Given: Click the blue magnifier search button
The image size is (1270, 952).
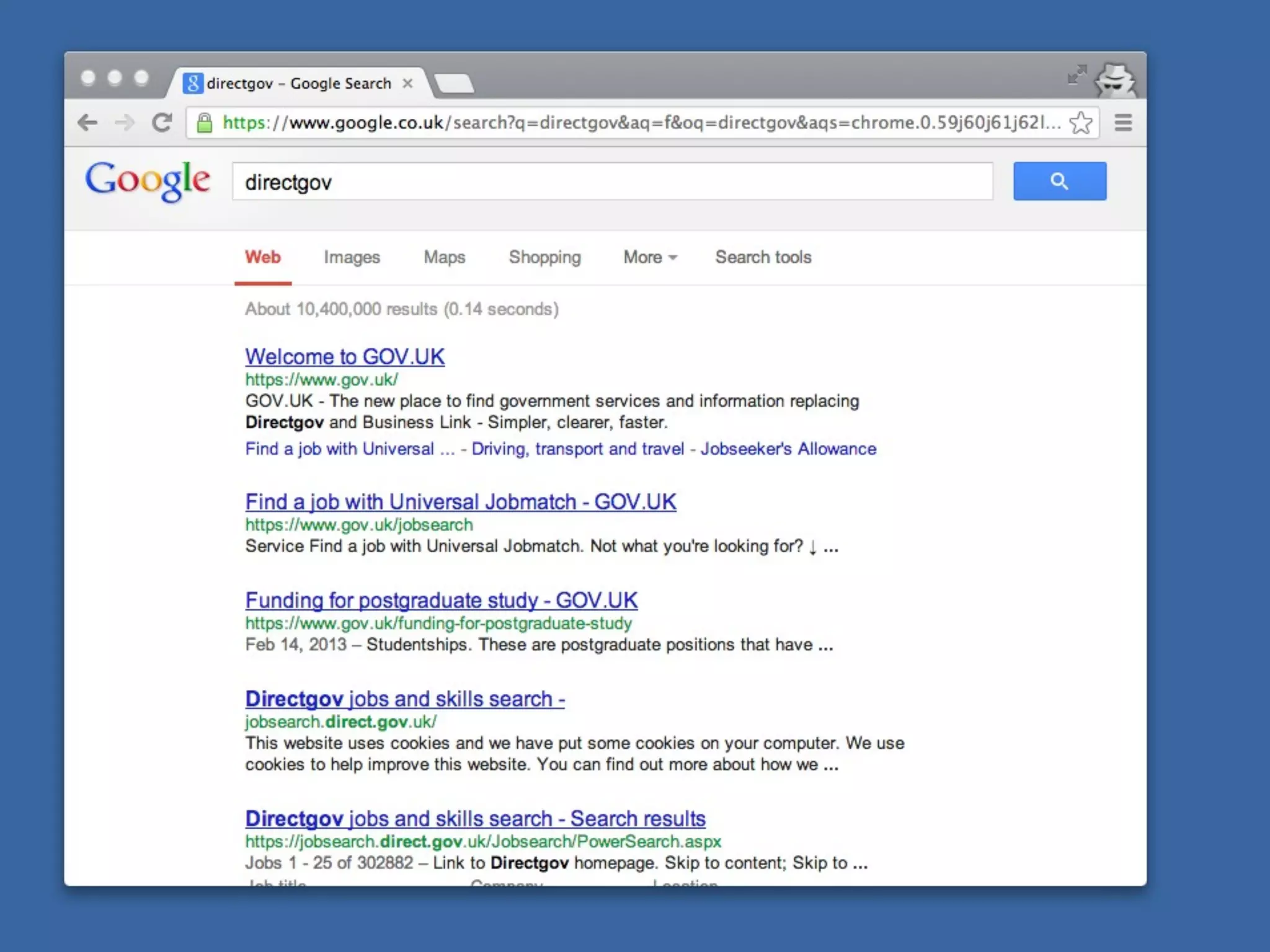Looking at the screenshot, I should 1060,181.
